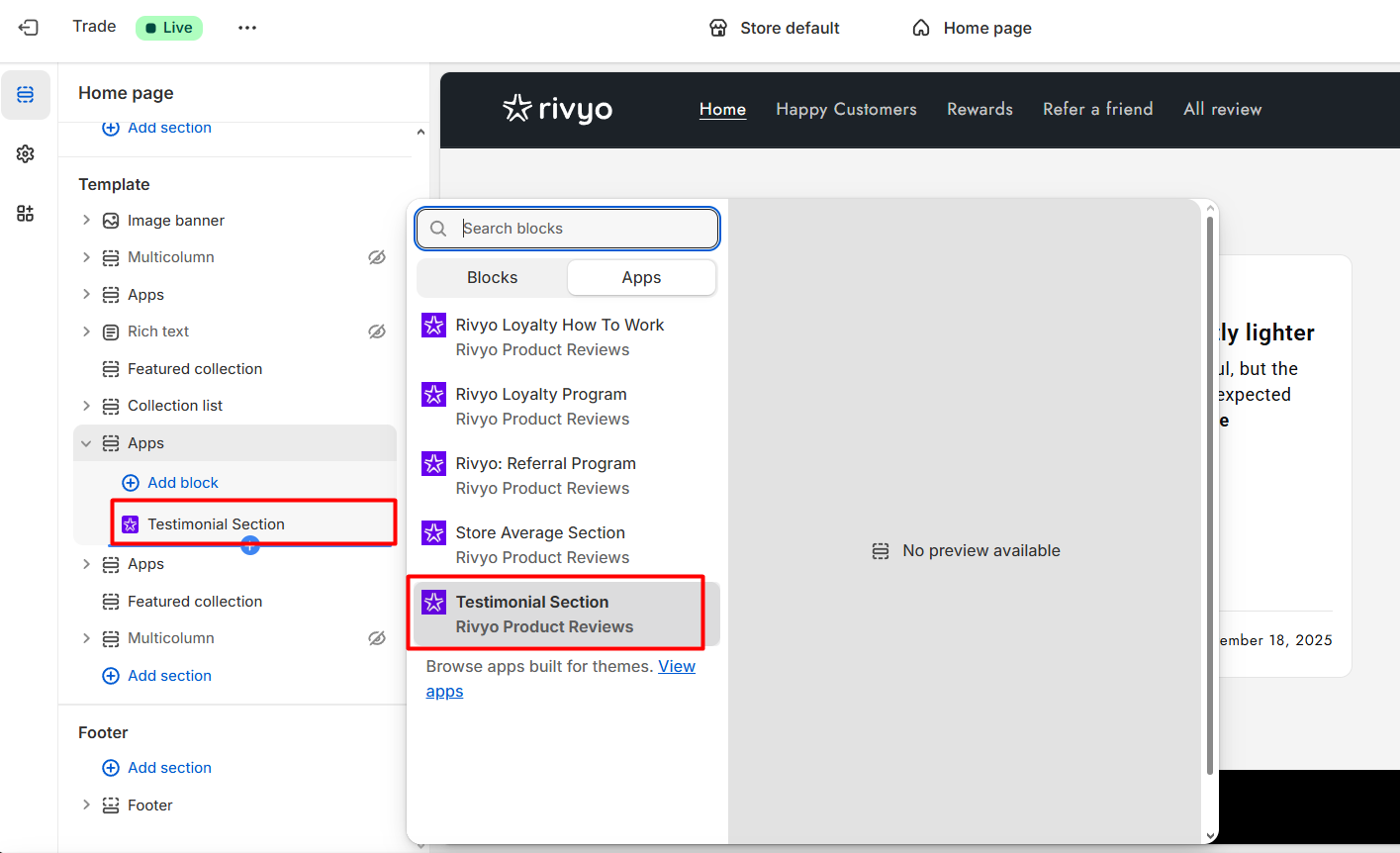Click the Store default market icon
Screen dimensions: 1400x853
(718, 28)
